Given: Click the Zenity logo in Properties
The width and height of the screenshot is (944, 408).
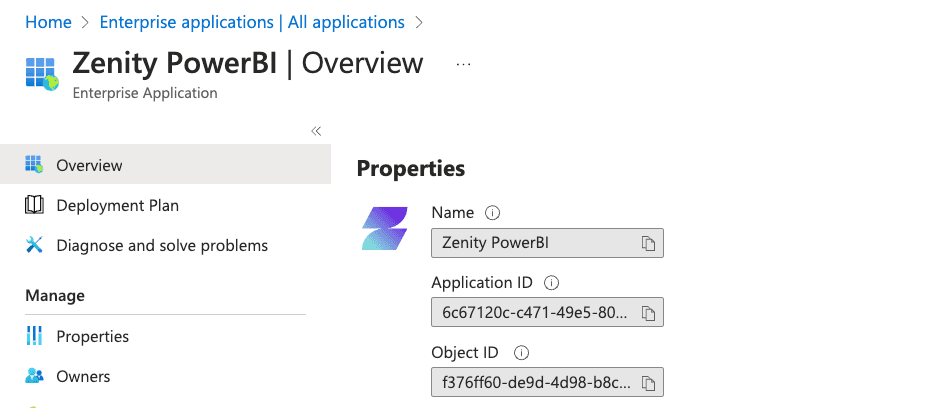Looking at the screenshot, I should tap(385, 229).
